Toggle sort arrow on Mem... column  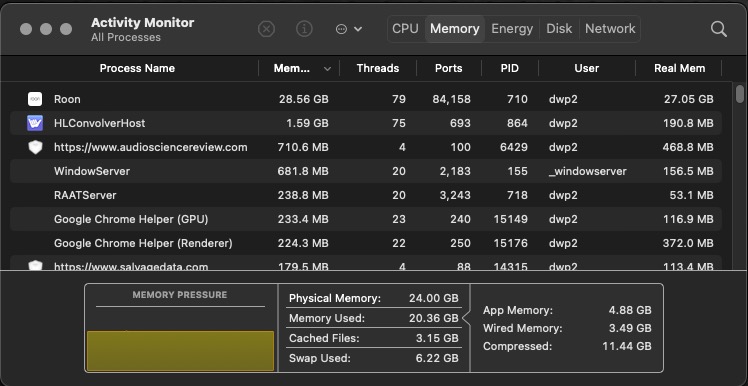(x=327, y=69)
